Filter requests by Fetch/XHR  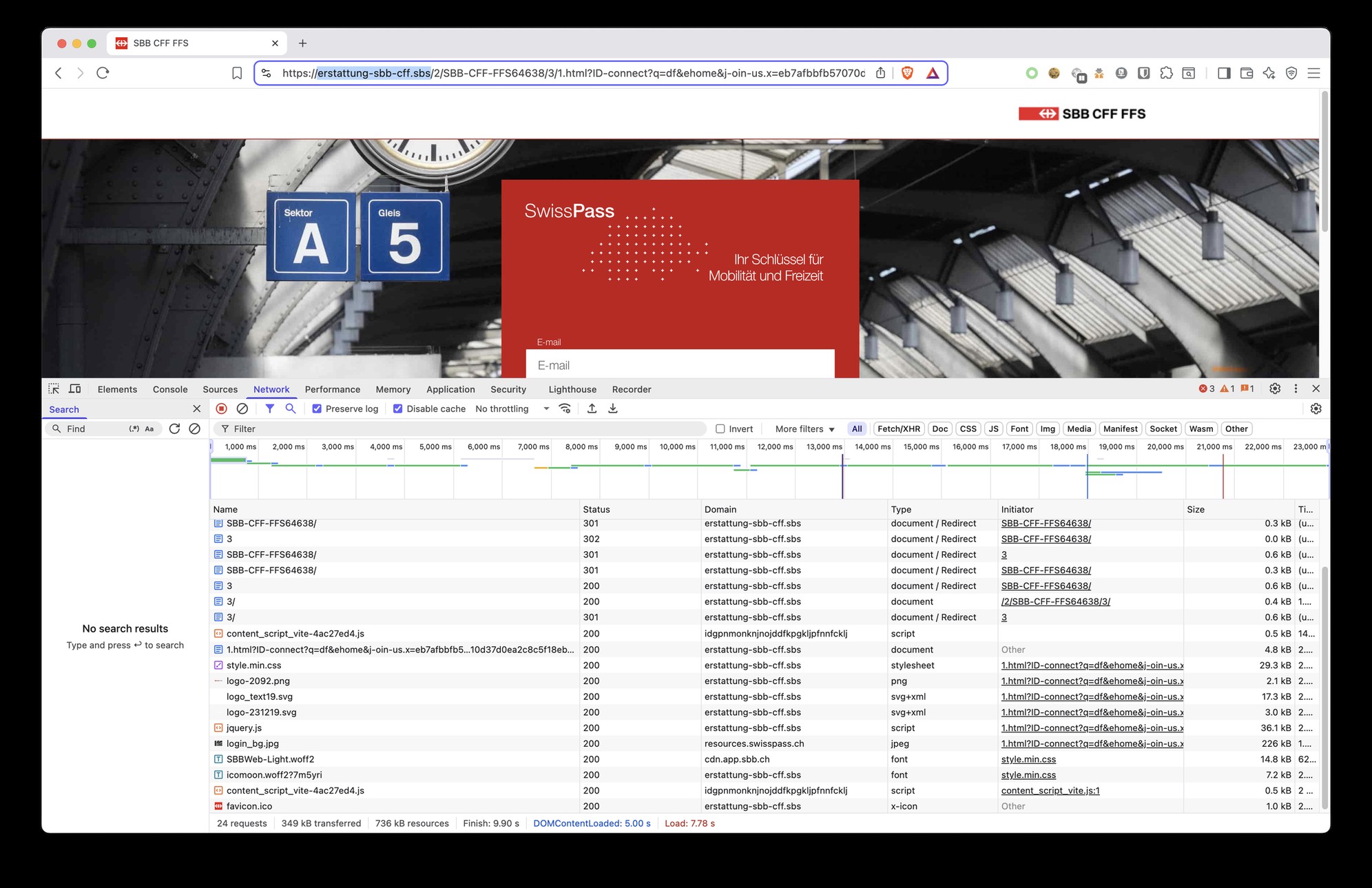pos(898,428)
